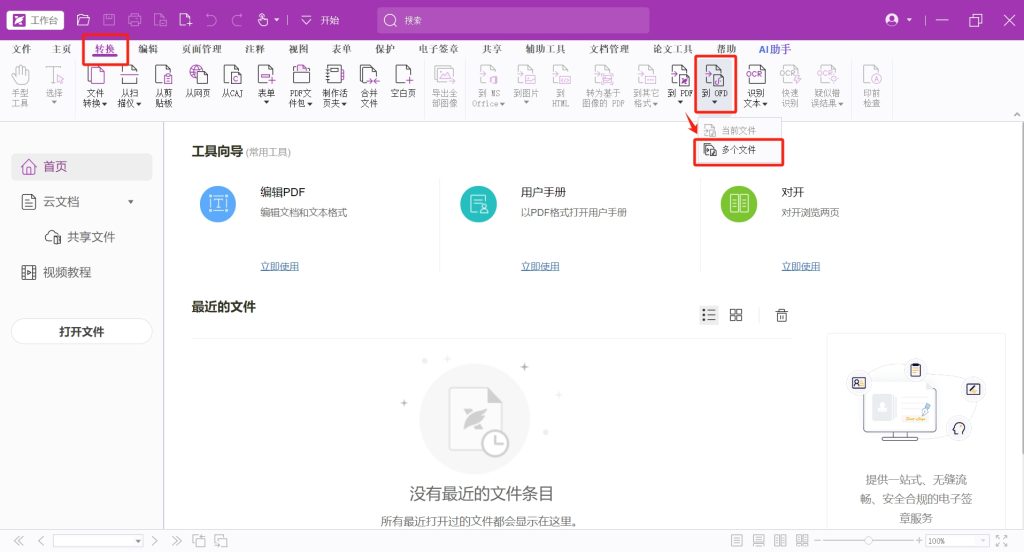Screen dimensions: 1024x552
Task: Click the 打开文件 button
Action: [x=81, y=332]
